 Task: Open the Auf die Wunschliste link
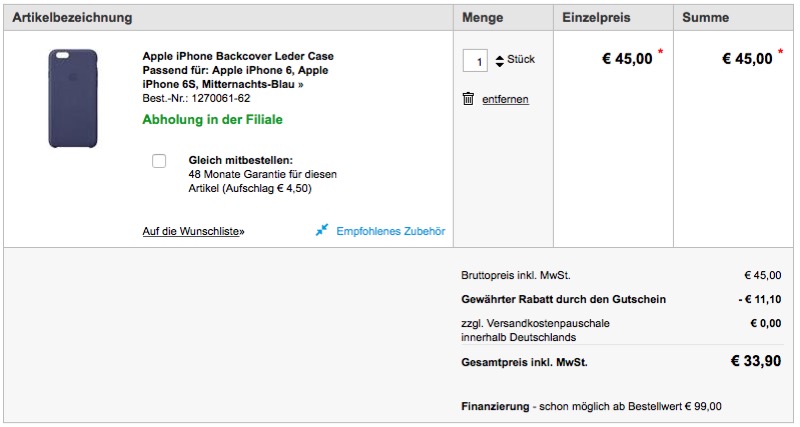pyautogui.click(x=190, y=231)
